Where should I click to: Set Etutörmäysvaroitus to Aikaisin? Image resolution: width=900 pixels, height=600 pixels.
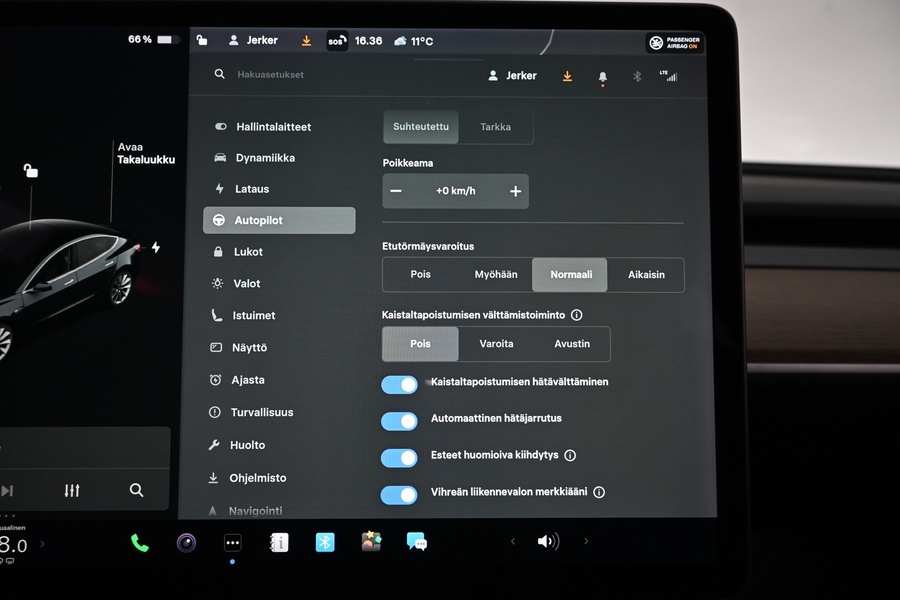coord(646,275)
